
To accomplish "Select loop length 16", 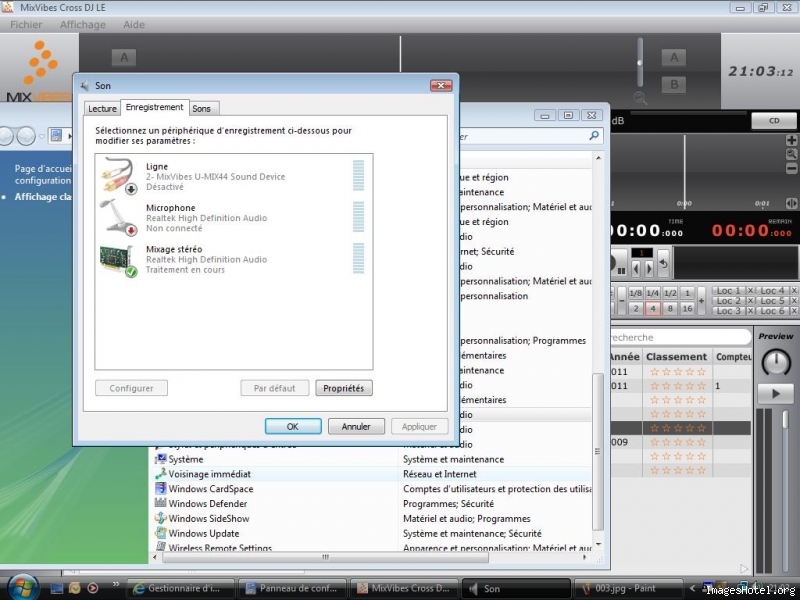I will pyautogui.click(x=688, y=308).
